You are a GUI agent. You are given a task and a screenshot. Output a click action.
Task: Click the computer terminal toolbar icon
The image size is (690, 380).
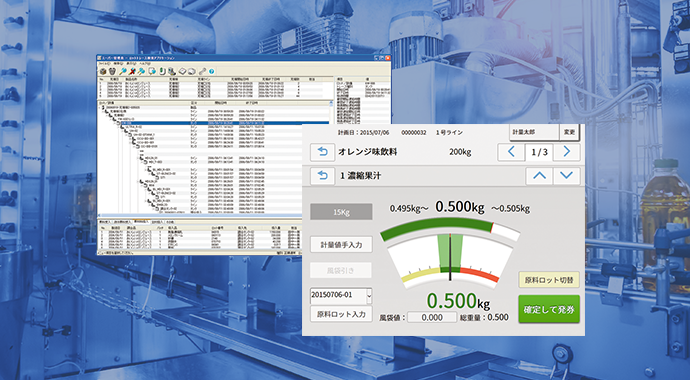tap(172, 71)
